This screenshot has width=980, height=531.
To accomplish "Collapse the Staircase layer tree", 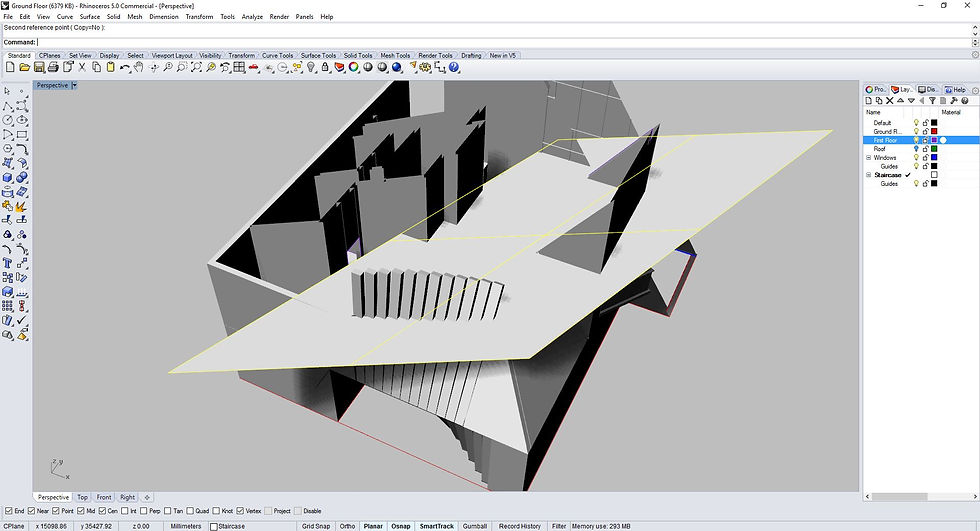I will point(868,175).
